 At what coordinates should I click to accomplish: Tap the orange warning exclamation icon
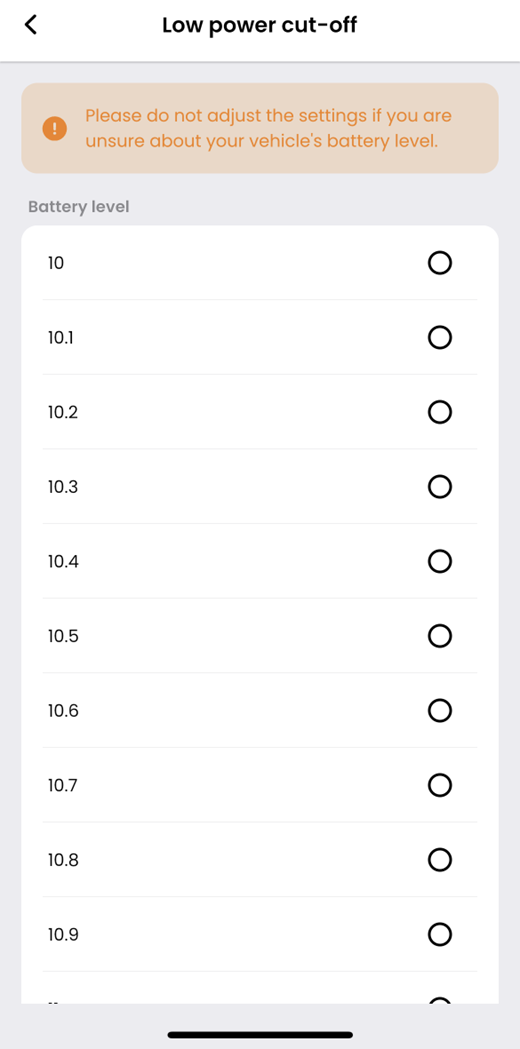click(x=54, y=128)
